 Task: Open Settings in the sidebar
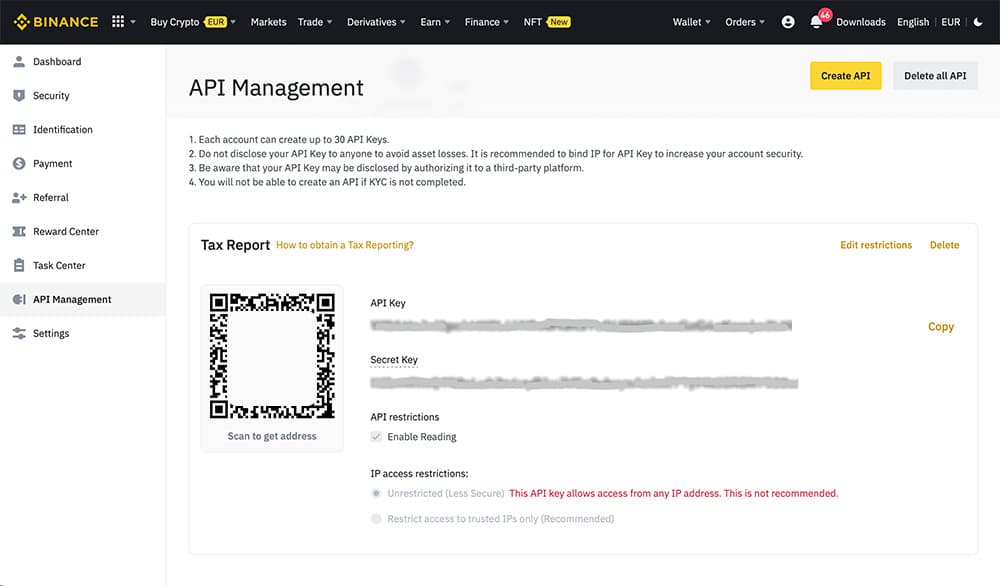pos(51,333)
